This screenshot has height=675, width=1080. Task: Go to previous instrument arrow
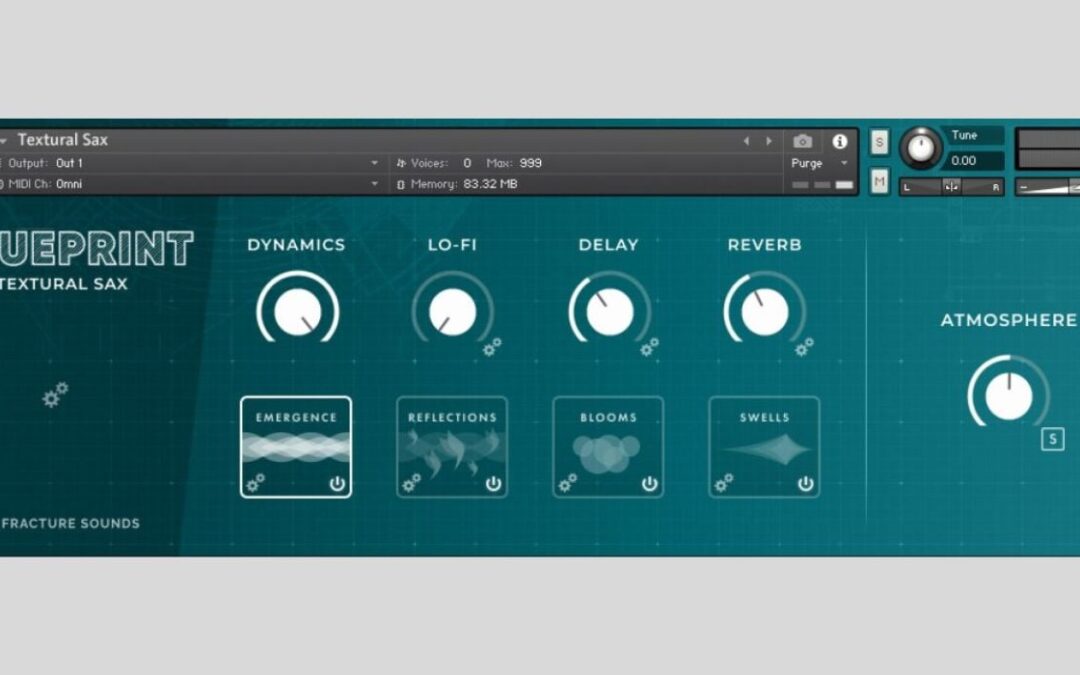747,141
